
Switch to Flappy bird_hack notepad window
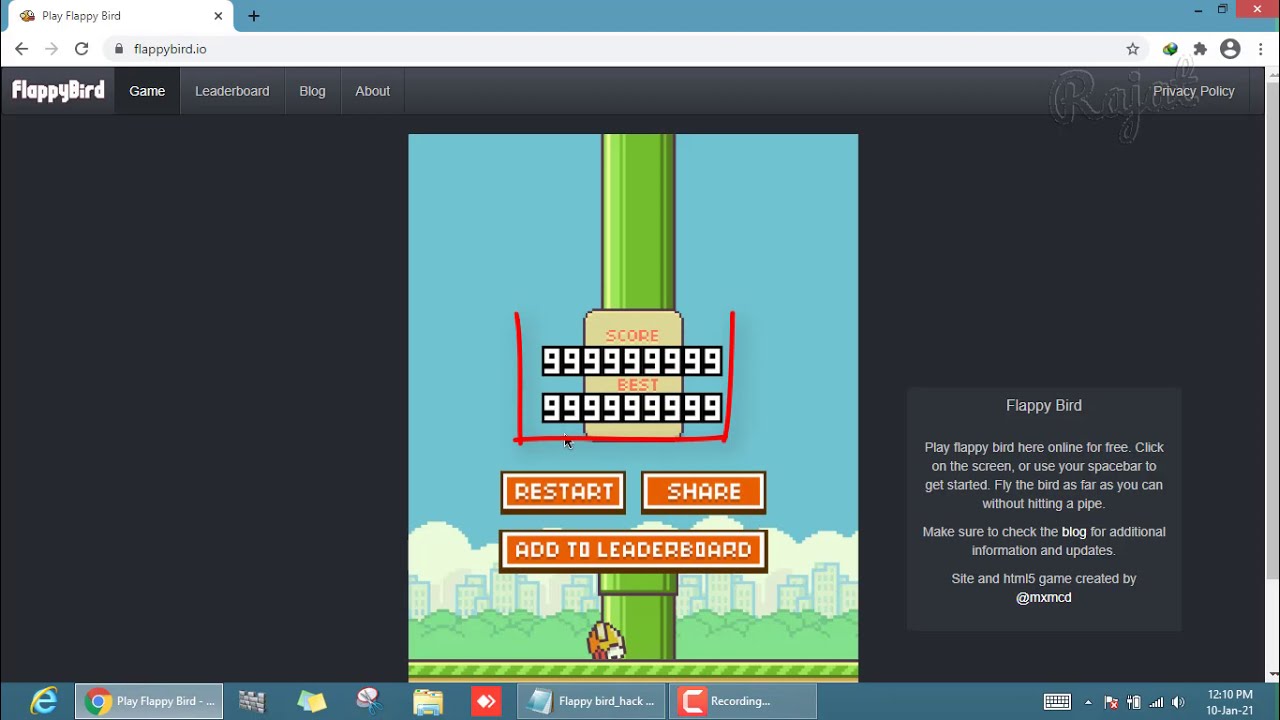[x=592, y=701]
